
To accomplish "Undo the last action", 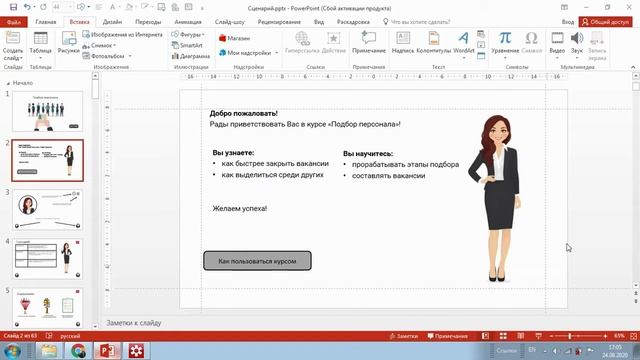I will pos(27,7).
